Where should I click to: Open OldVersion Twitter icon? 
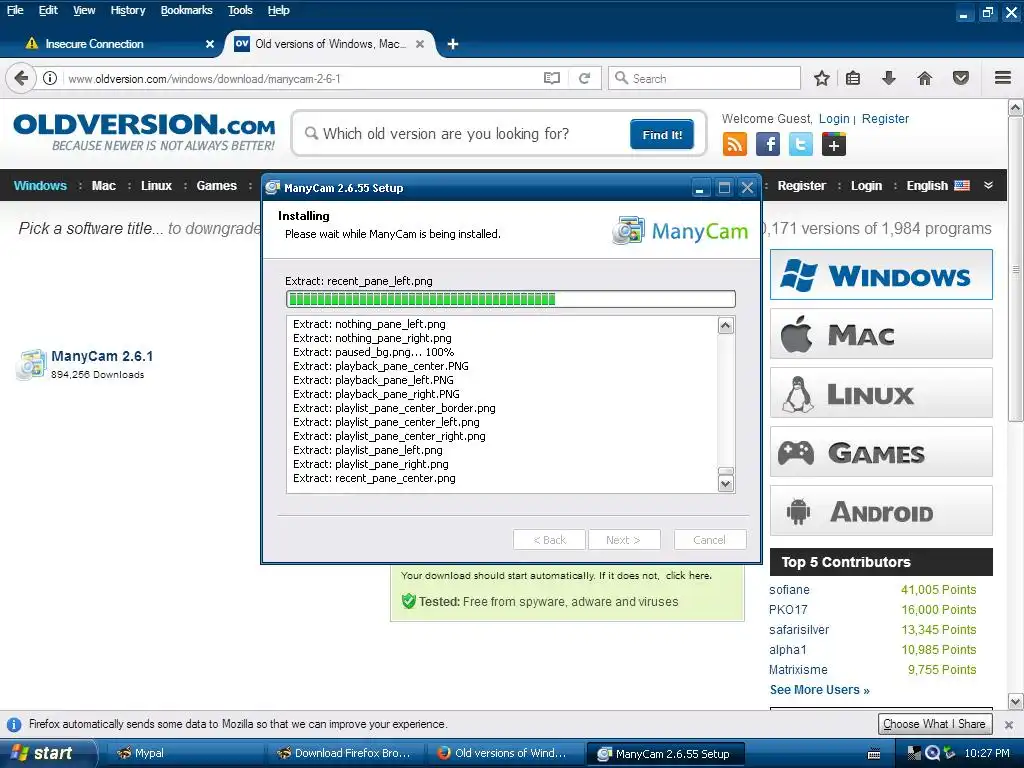coord(801,144)
